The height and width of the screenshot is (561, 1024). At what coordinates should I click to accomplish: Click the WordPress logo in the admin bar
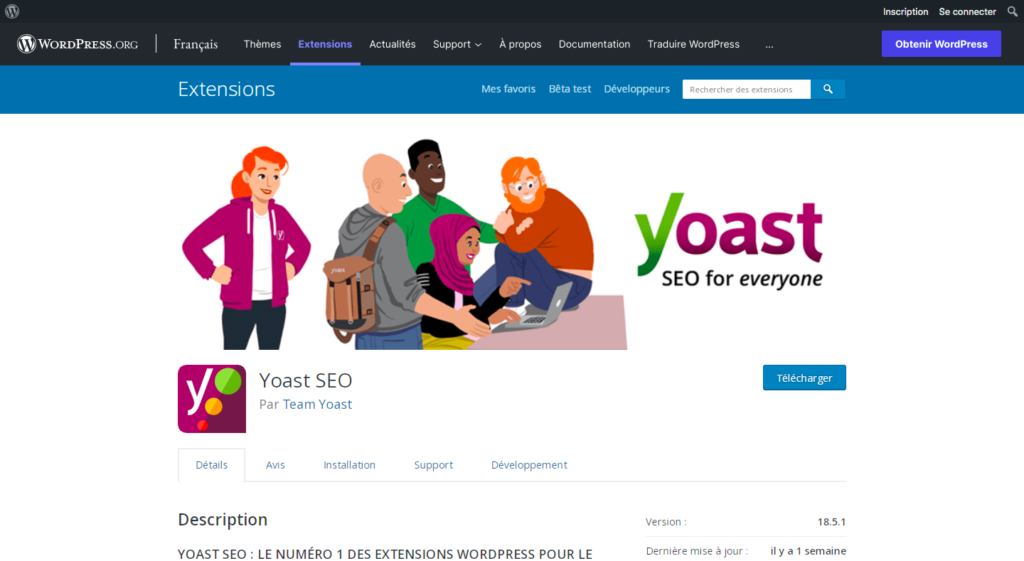click(12, 11)
